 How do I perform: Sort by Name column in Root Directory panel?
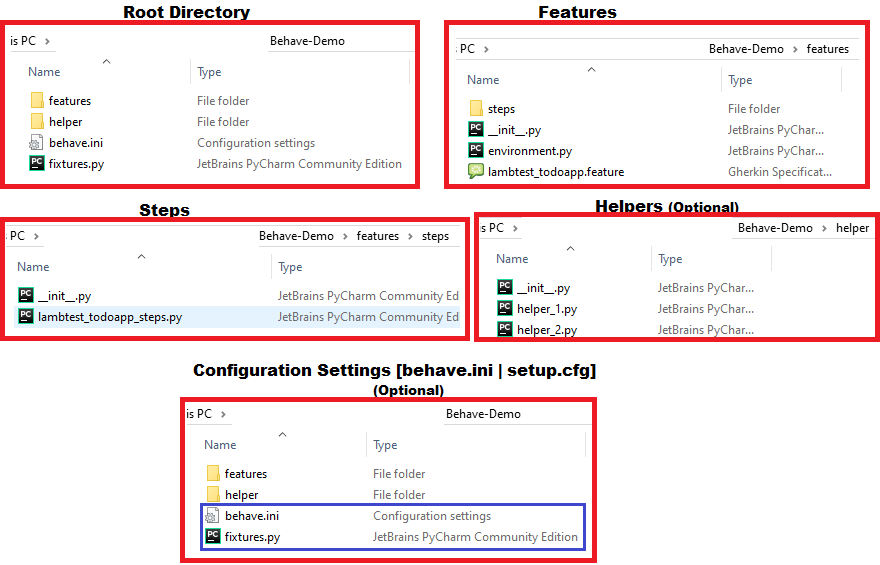[44, 72]
